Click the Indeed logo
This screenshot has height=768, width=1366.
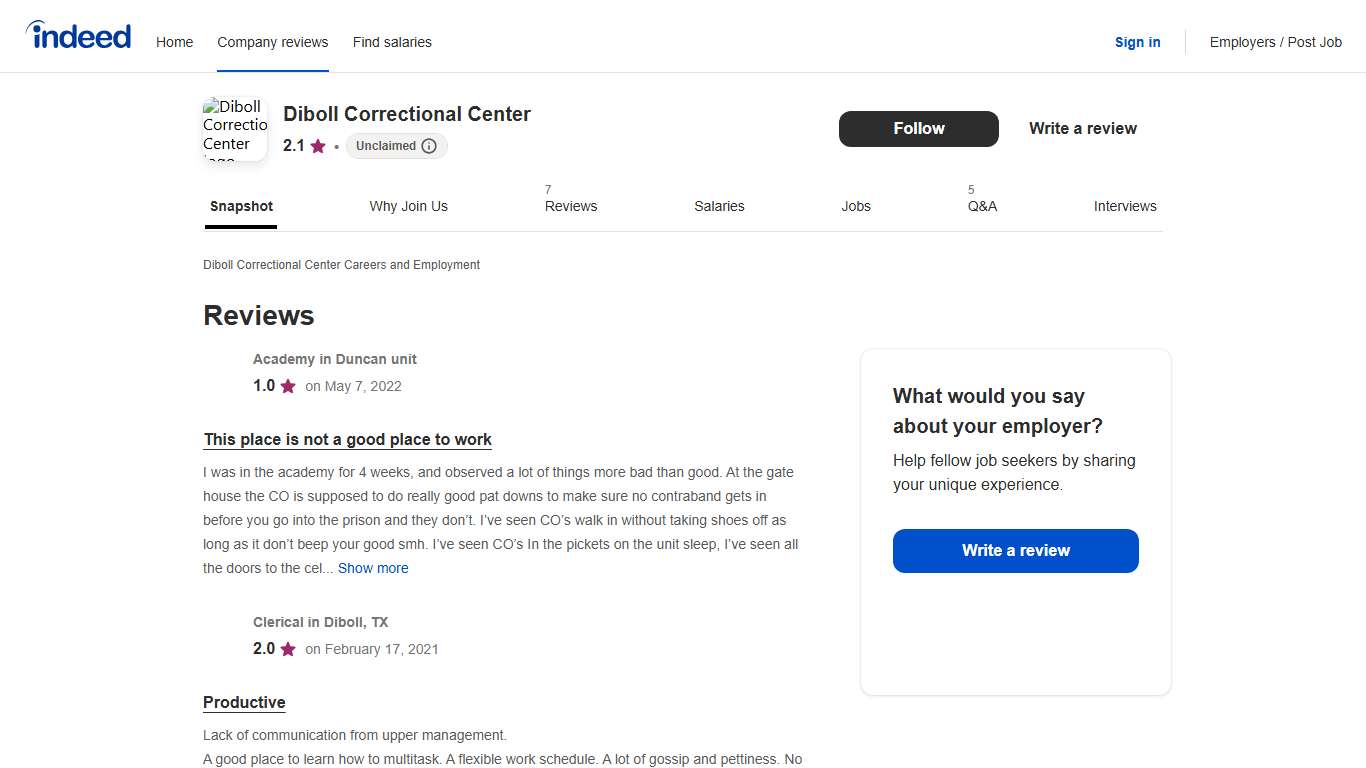(78, 36)
